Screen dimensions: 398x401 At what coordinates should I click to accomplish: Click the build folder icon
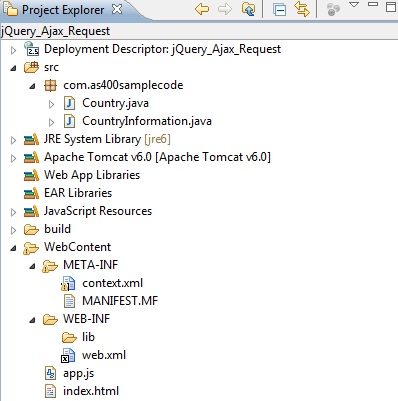(31, 230)
